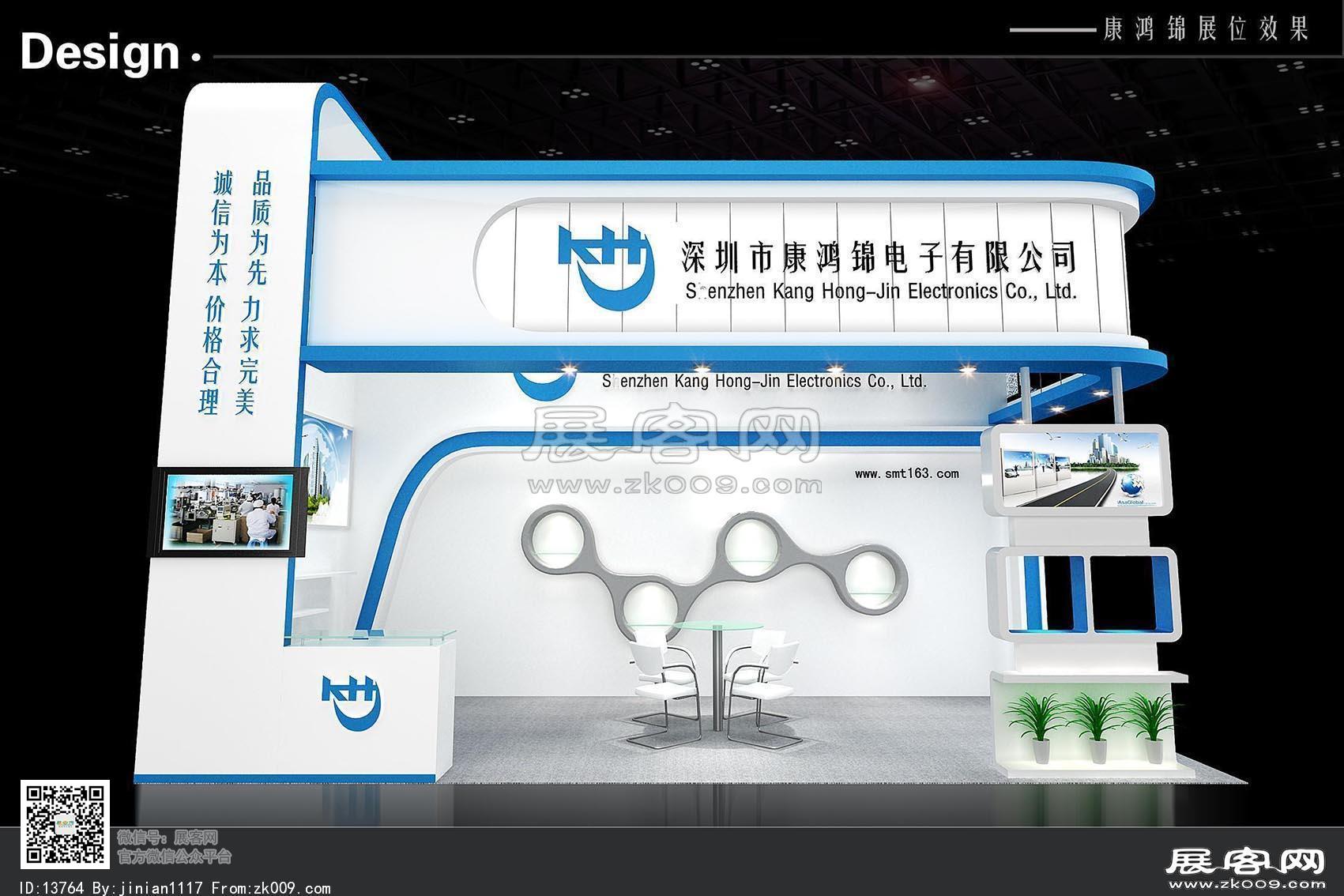Image resolution: width=1344 pixels, height=896 pixels.
Task: Click the 微信号: 展客网 text
Action: pos(167,838)
